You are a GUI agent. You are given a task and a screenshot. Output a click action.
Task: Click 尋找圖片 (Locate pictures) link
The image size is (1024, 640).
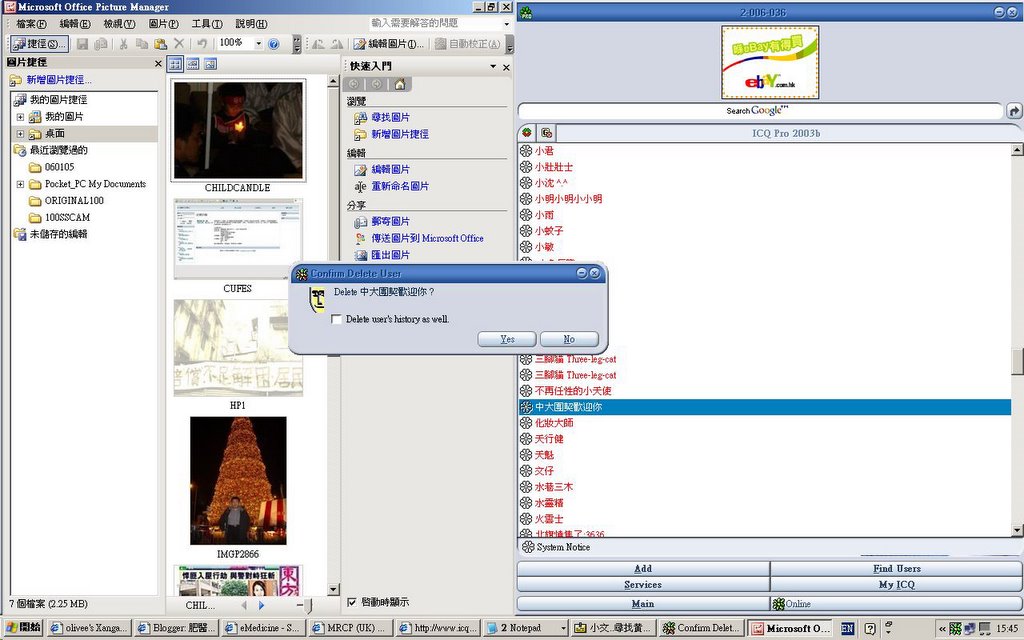pyautogui.click(x=391, y=118)
